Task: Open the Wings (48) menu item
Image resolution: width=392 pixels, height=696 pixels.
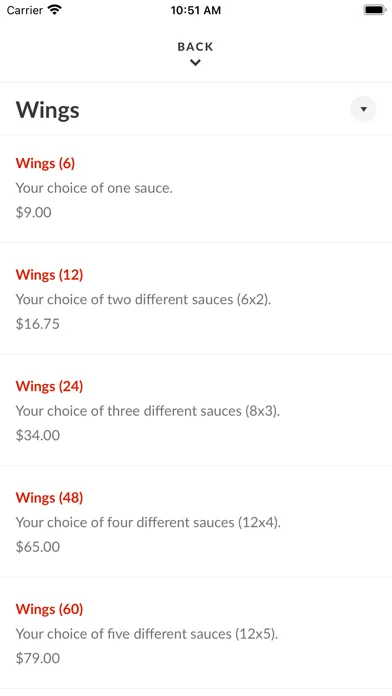Action: click(x=196, y=522)
